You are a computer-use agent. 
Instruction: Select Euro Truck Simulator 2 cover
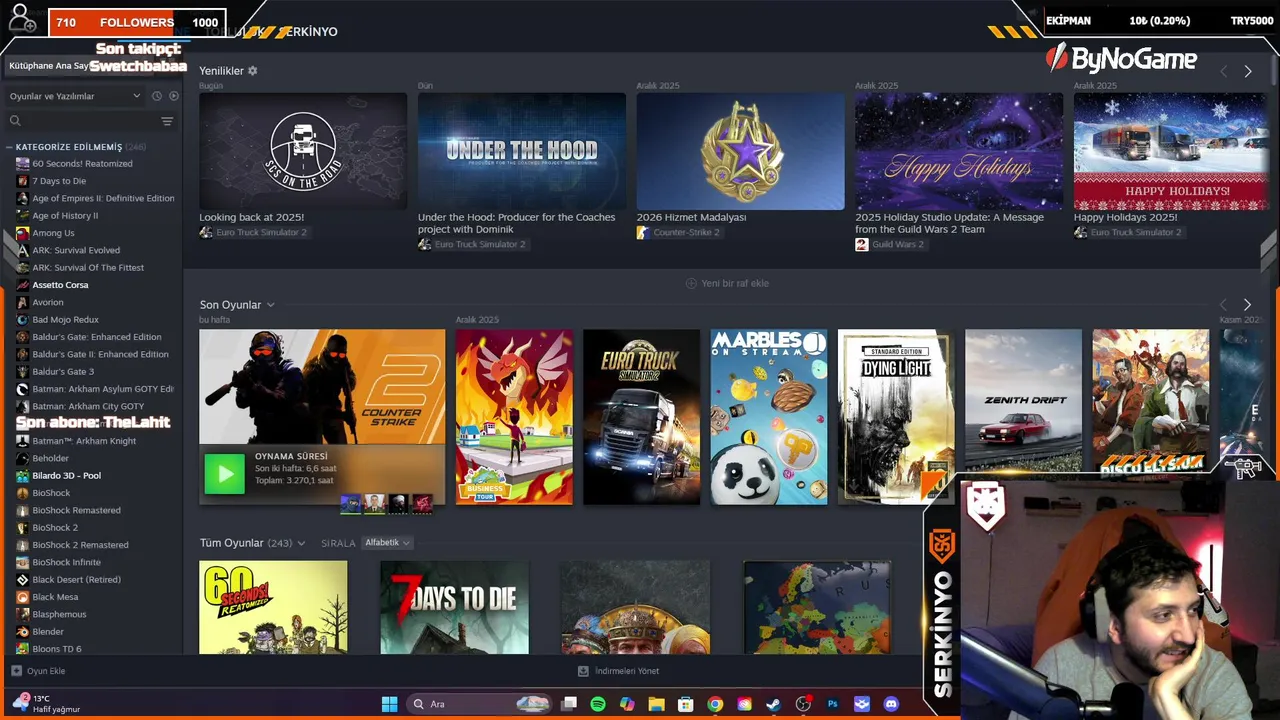coord(642,417)
